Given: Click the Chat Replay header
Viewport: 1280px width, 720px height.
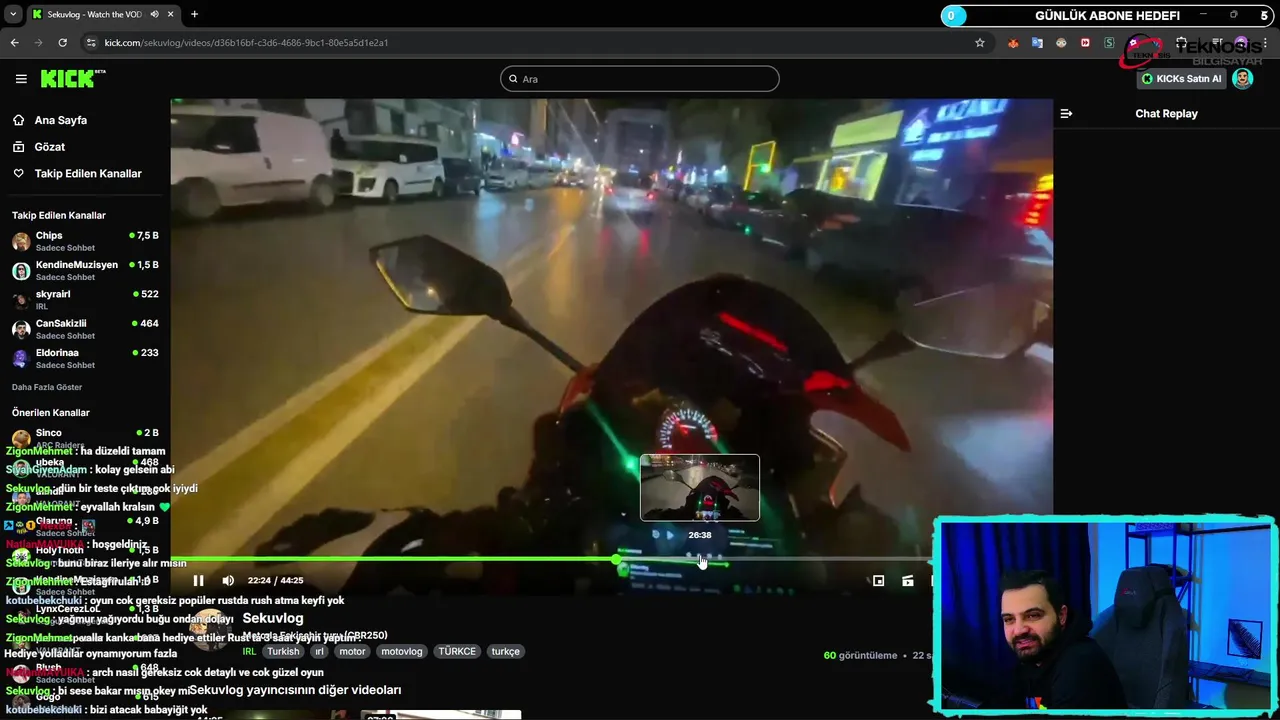Looking at the screenshot, I should click(1166, 114).
